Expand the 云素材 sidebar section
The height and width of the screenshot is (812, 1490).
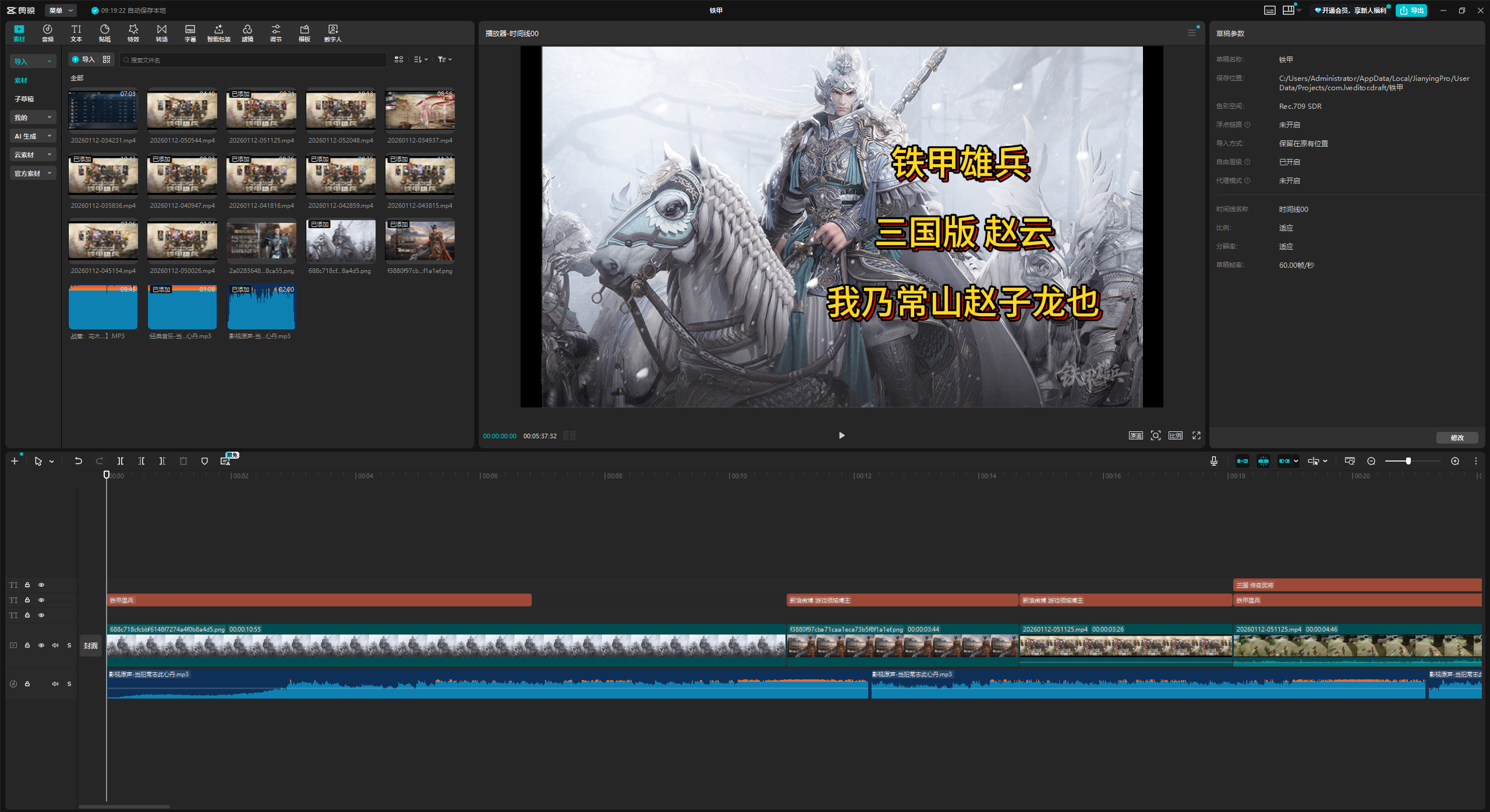click(33, 155)
